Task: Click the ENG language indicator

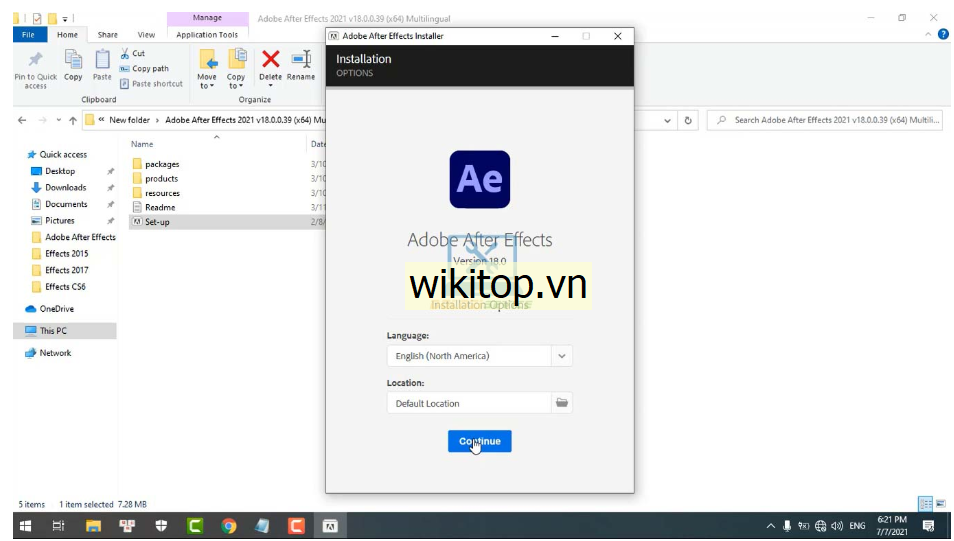Action: click(857, 526)
